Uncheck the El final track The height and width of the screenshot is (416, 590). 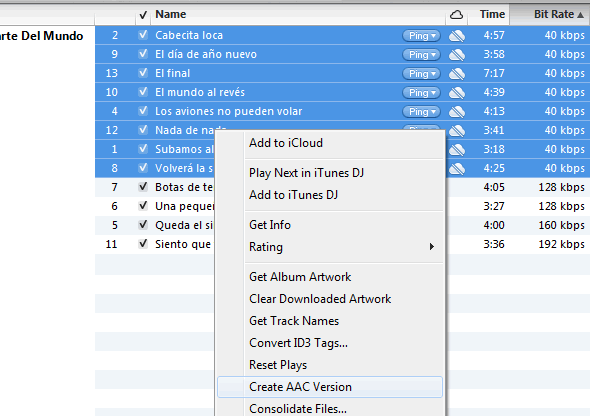tap(143, 73)
